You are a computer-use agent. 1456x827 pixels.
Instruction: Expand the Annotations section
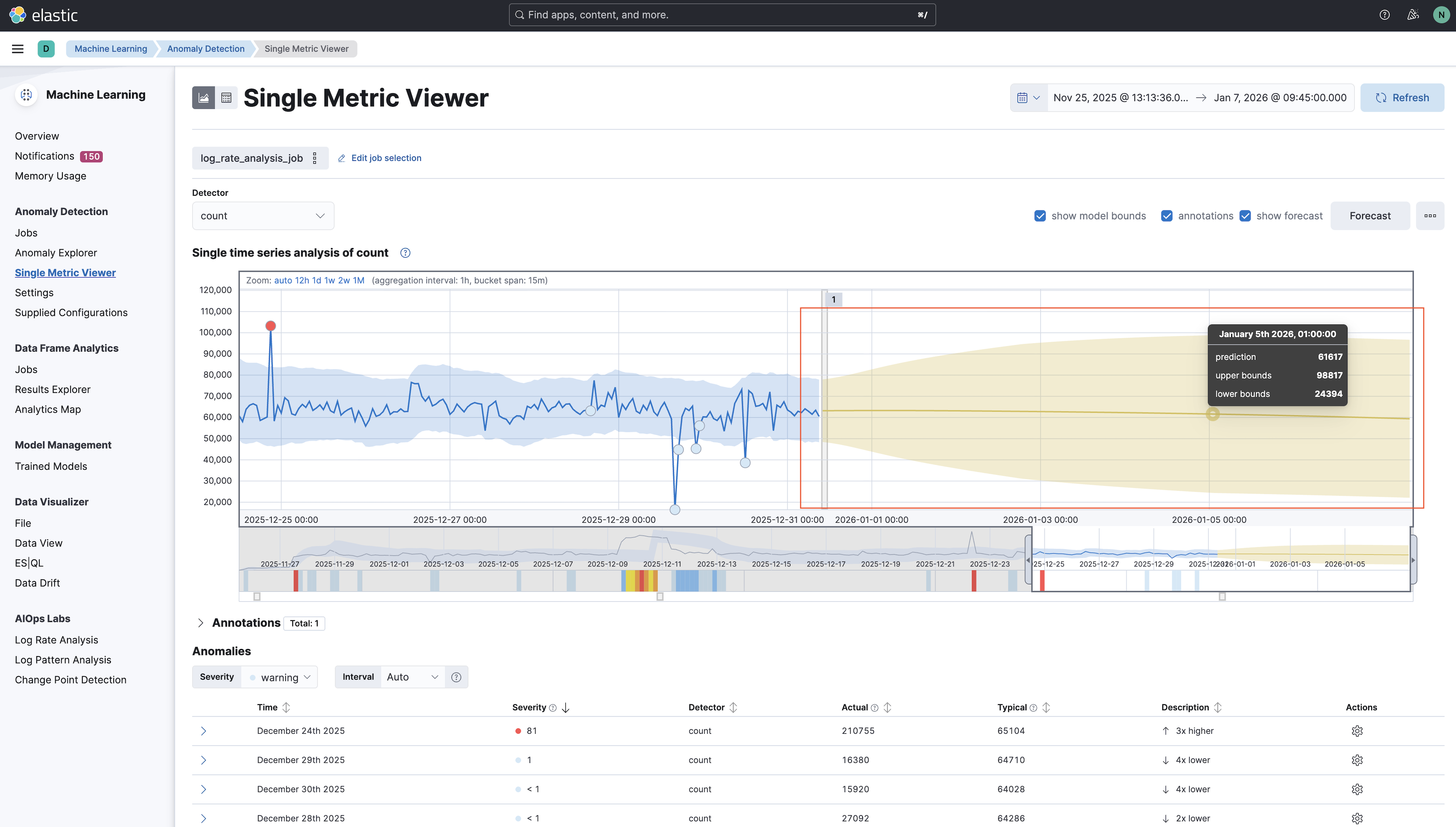[x=201, y=623]
